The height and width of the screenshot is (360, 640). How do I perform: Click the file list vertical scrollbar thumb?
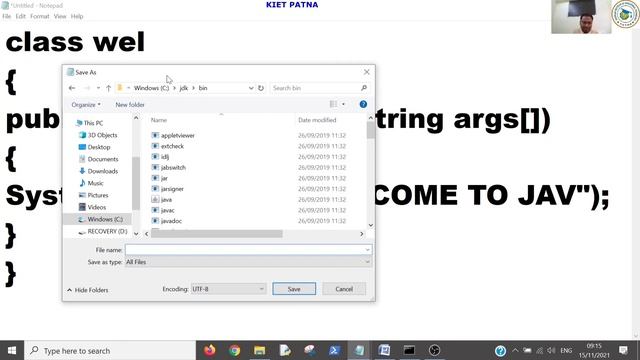click(371, 131)
